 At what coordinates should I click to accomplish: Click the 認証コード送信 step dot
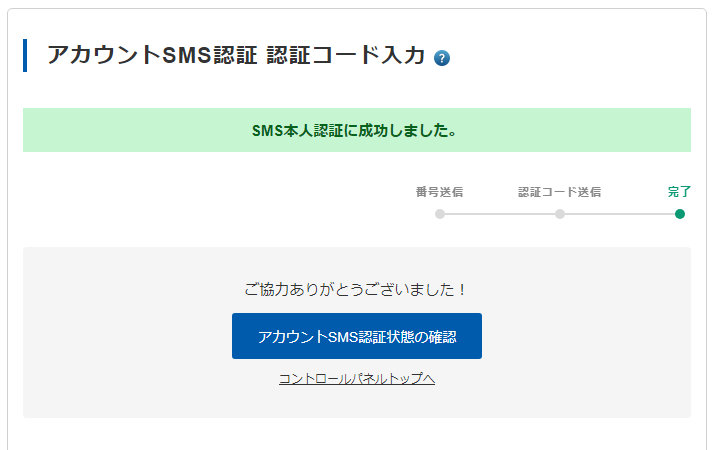(560, 214)
